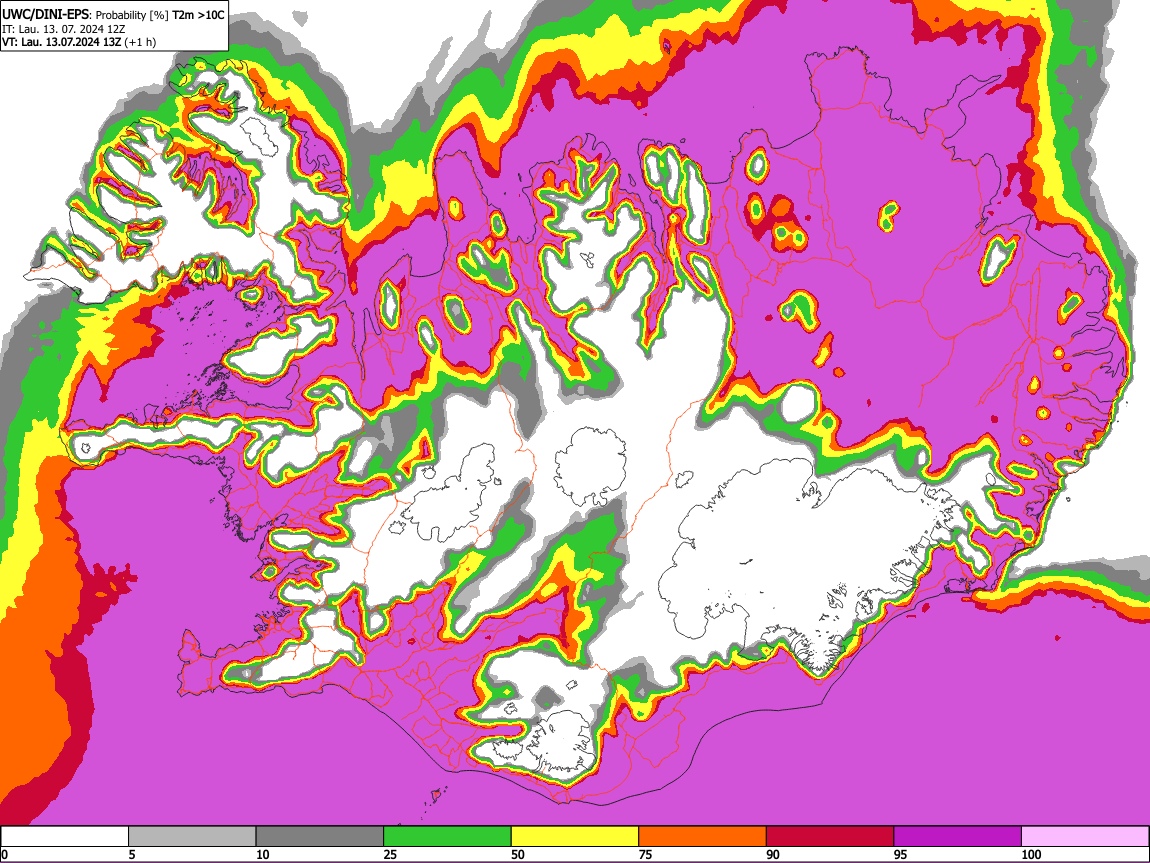Click the green 25–50 legend swatch
Screen dimensions: 1150x863
[x=447, y=837]
